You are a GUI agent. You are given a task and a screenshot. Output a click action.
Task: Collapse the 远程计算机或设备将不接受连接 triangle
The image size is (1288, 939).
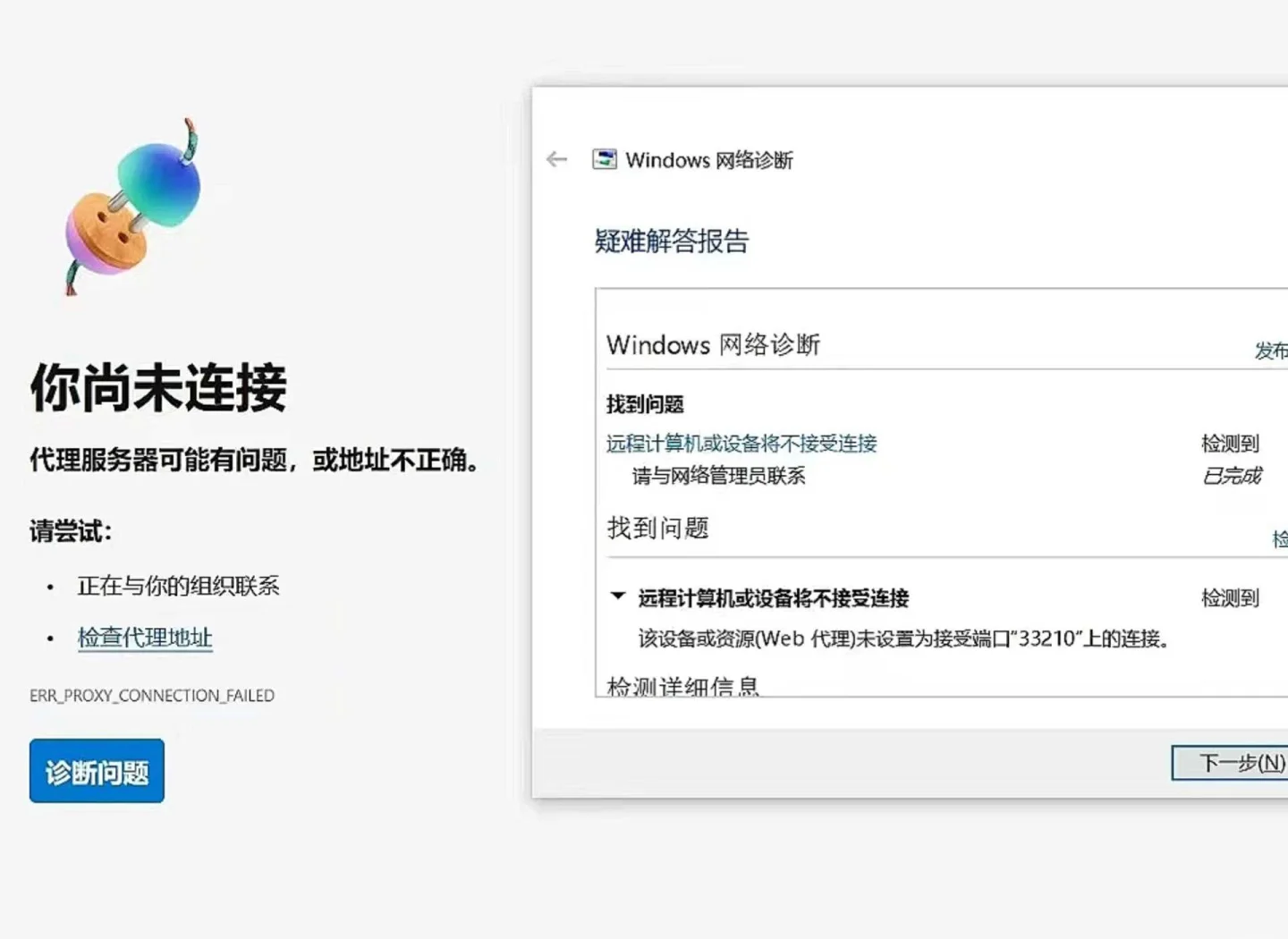pyautogui.click(x=617, y=596)
